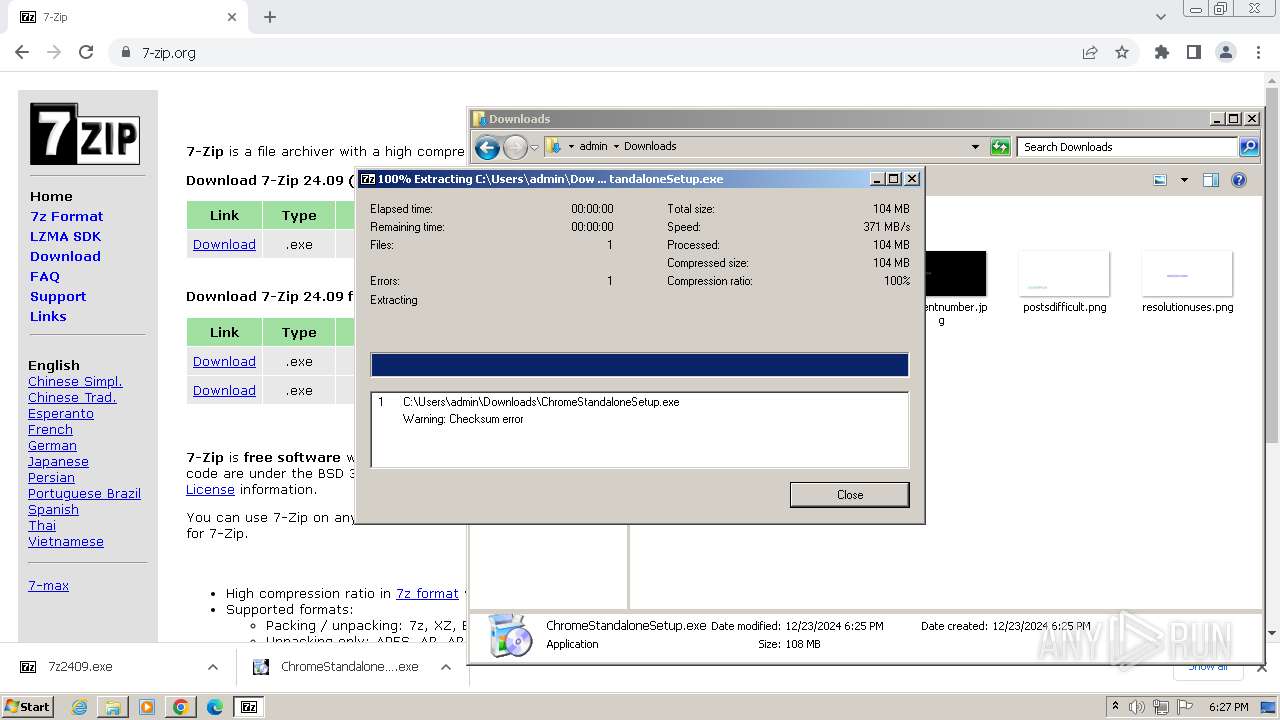Screen dimensions: 1280x720
Task: Refresh the Downloads folder view
Action: [1000, 147]
